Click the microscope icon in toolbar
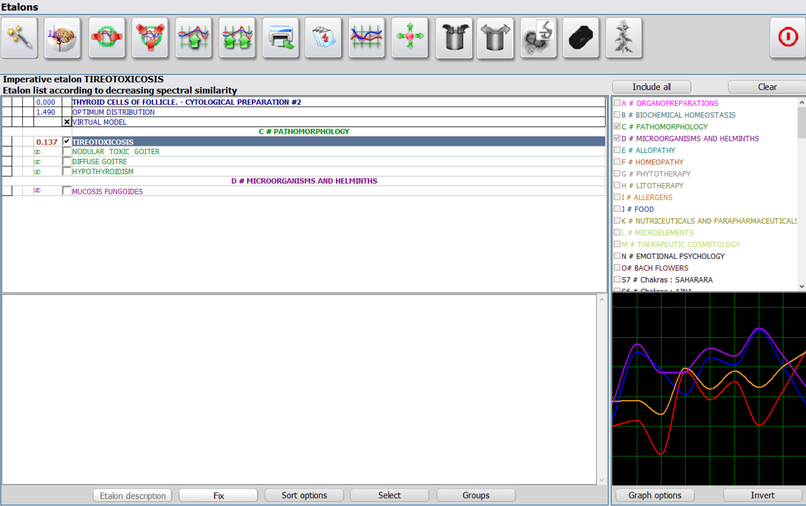 click(x=540, y=38)
